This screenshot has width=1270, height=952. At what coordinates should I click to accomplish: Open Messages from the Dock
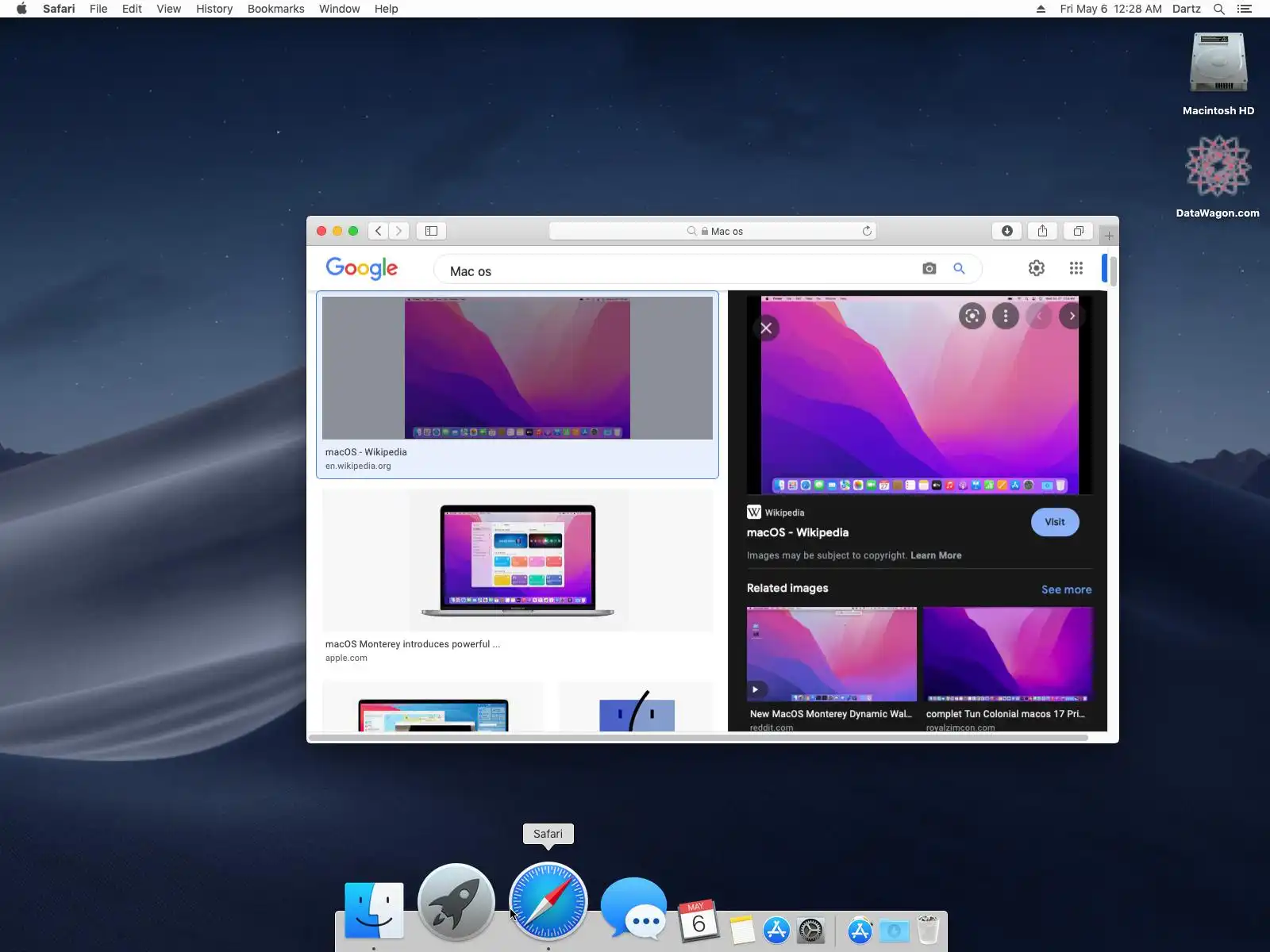[x=634, y=908]
